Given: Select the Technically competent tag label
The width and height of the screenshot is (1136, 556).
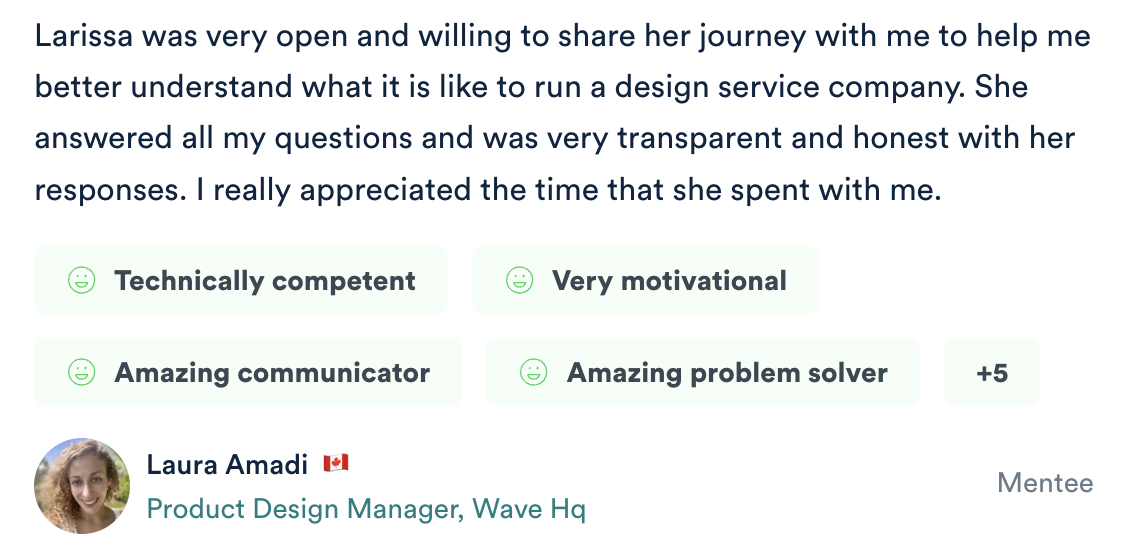Looking at the screenshot, I should (264, 281).
